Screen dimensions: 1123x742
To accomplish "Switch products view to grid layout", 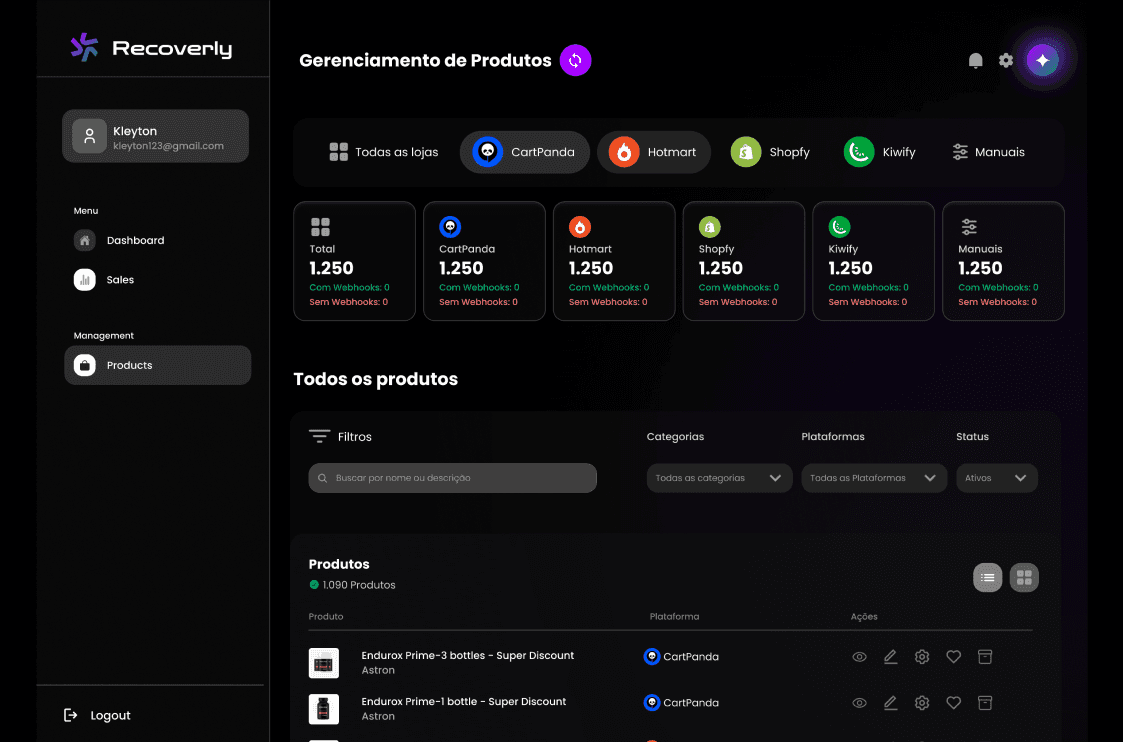I will (1023, 577).
